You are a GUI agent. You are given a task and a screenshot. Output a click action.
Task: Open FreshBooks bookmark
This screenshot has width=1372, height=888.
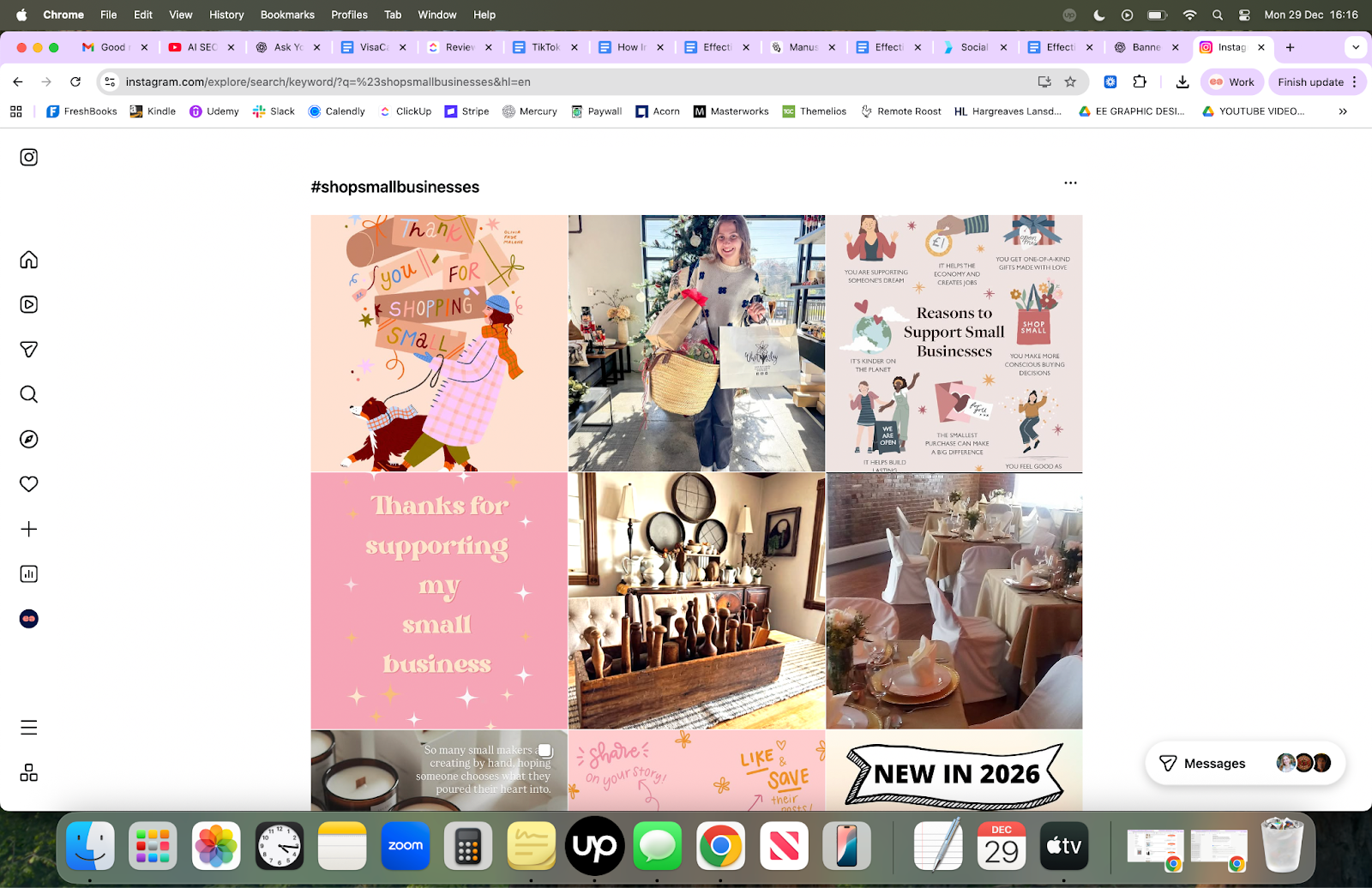(81, 111)
